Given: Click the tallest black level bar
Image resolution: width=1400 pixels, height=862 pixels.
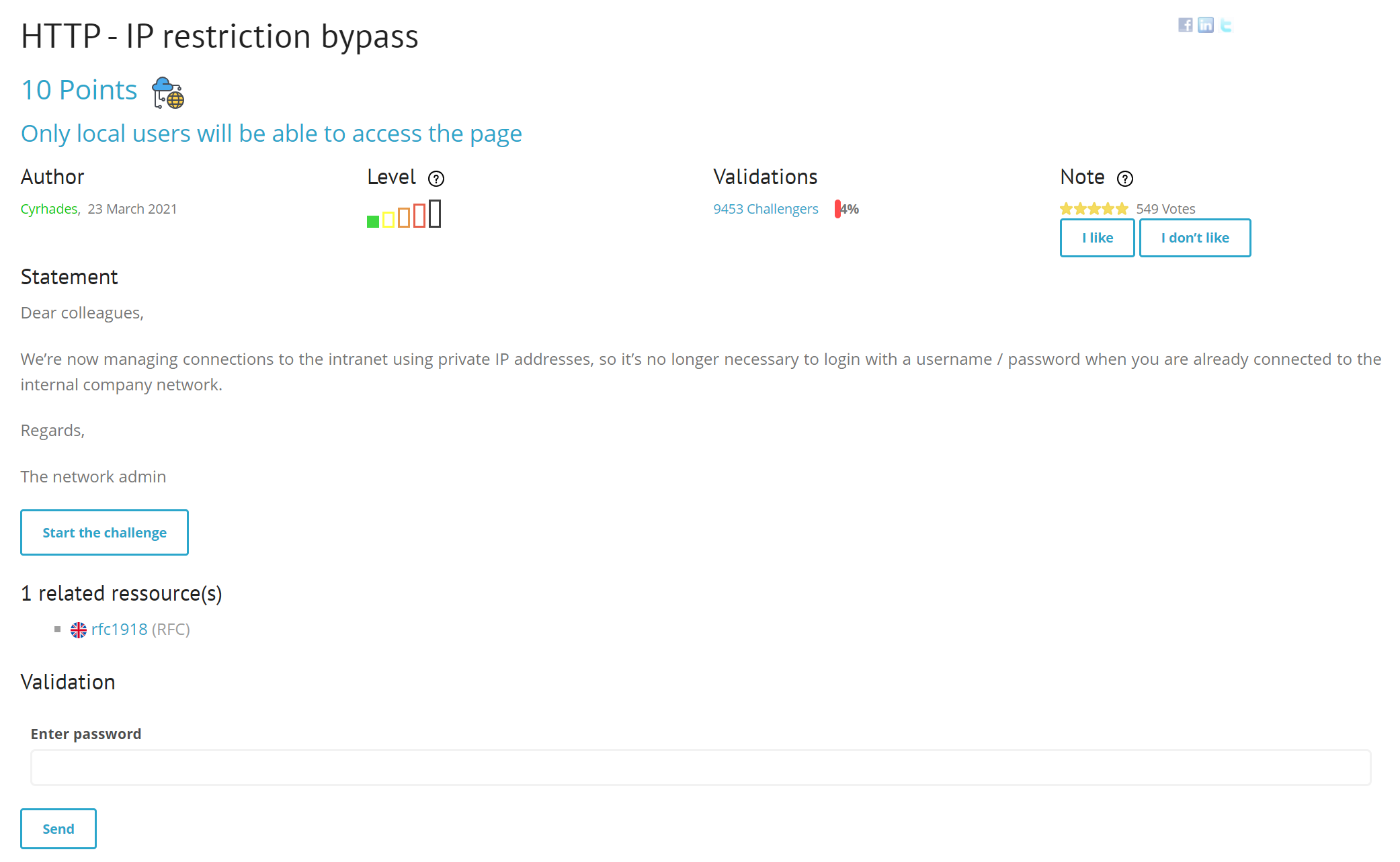Looking at the screenshot, I should pos(435,214).
